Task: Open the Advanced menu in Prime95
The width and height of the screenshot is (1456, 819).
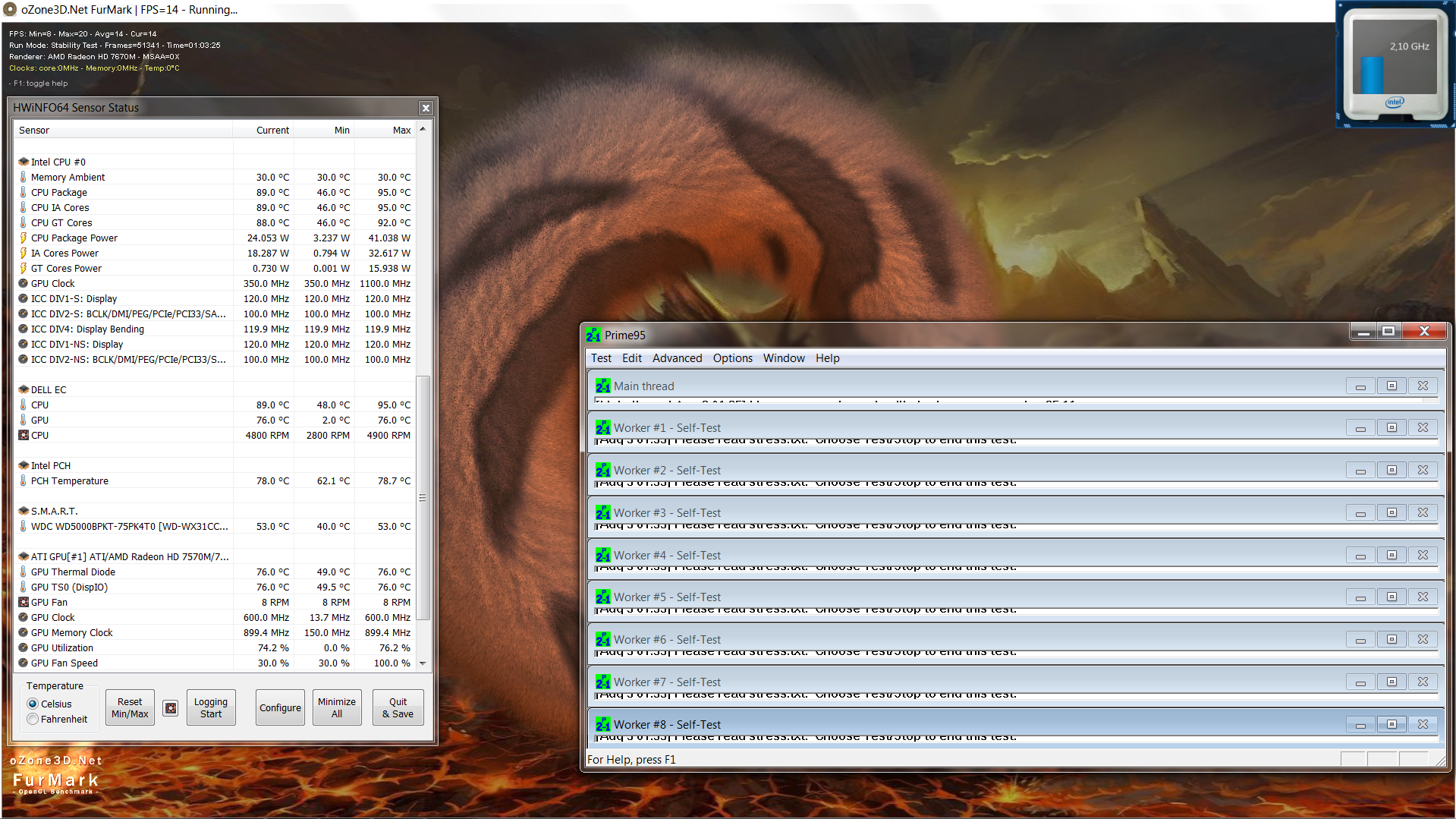Action: click(x=677, y=358)
